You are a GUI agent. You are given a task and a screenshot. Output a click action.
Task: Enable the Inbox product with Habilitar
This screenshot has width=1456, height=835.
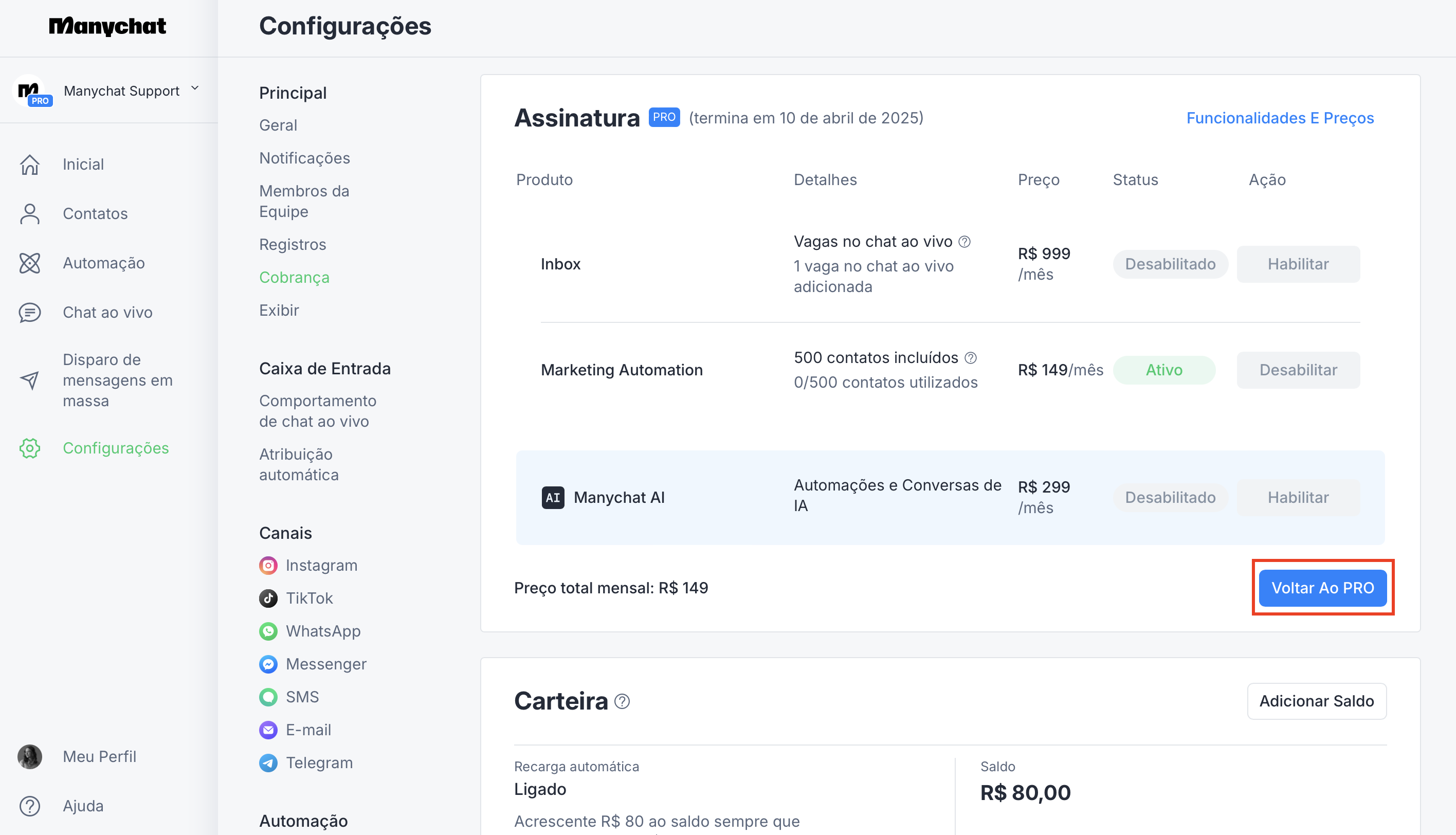(x=1298, y=264)
